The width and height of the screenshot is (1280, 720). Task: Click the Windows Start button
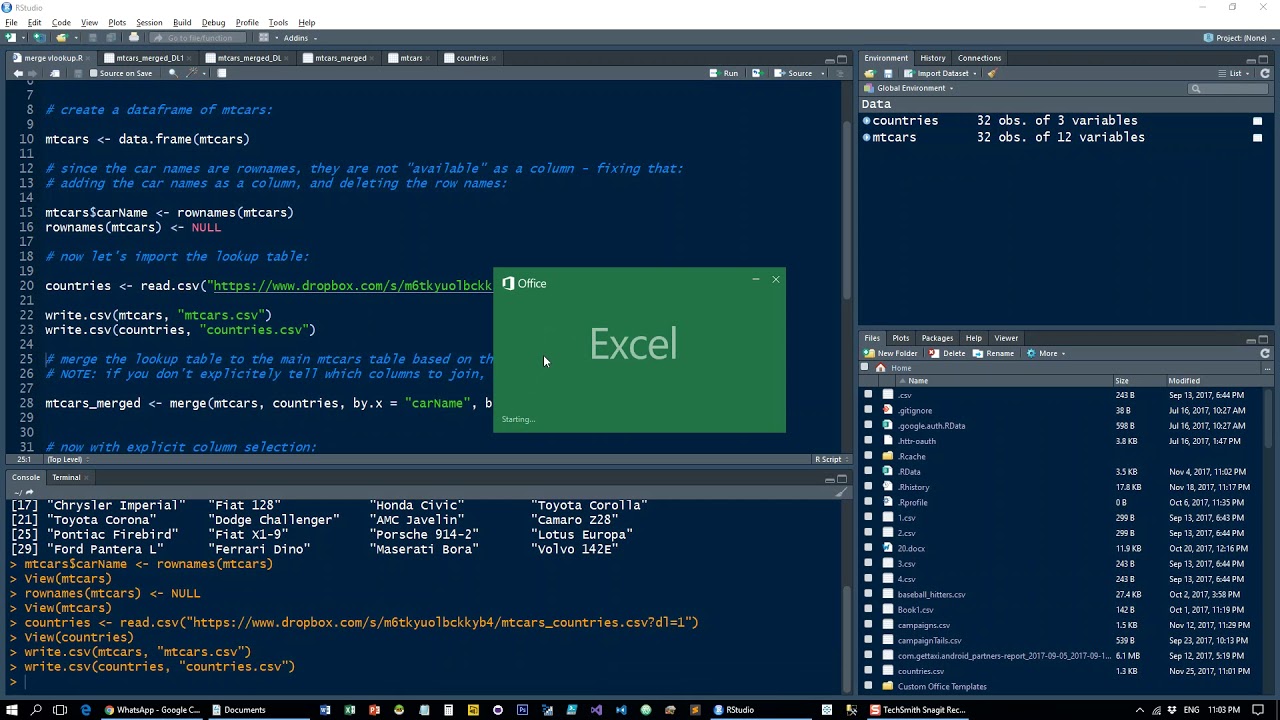pyautogui.click(x=12, y=710)
